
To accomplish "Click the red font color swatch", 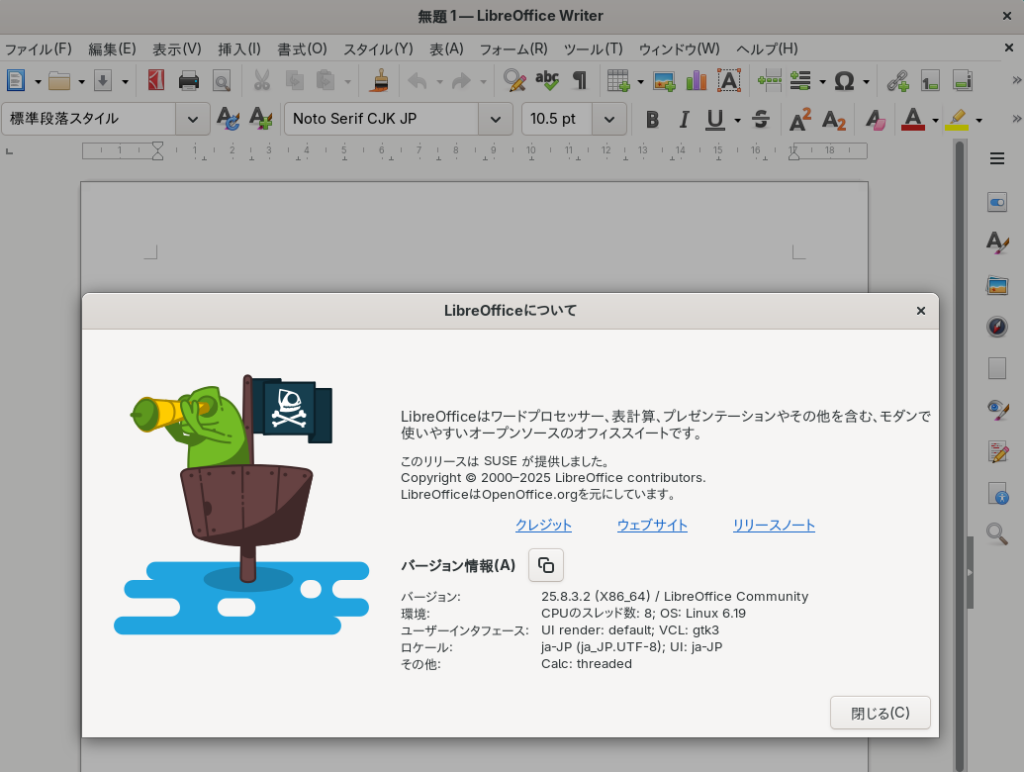I will click(912, 119).
